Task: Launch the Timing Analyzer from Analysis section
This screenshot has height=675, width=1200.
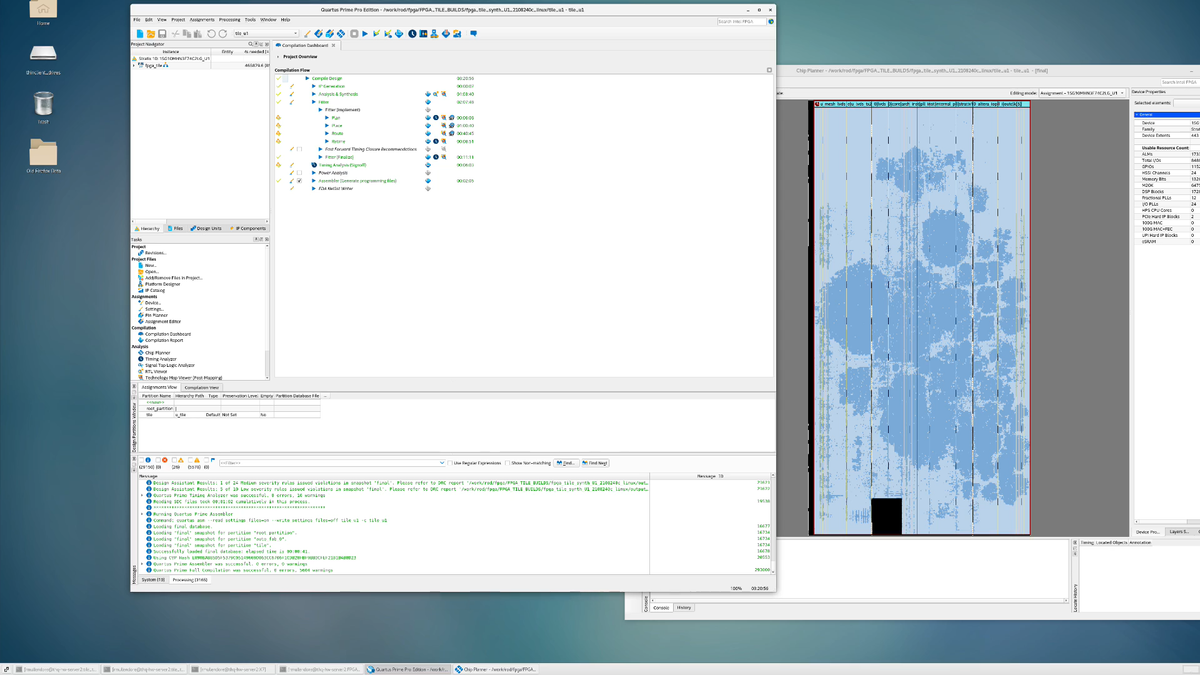Action: pyautogui.click(x=162, y=359)
